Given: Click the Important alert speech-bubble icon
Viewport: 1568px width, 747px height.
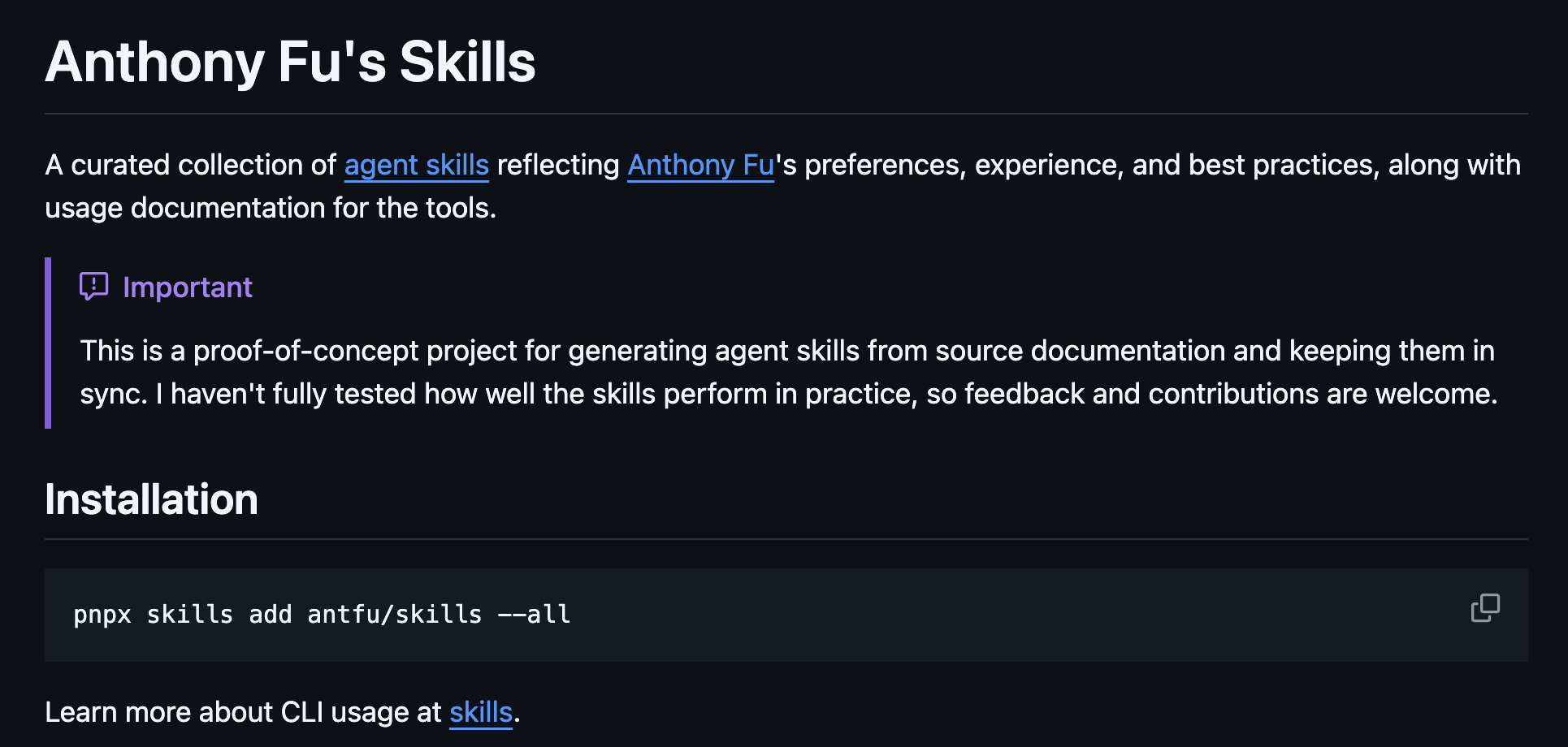Looking at the screenshot, I should pyautogui.click(x=93, y=287).
